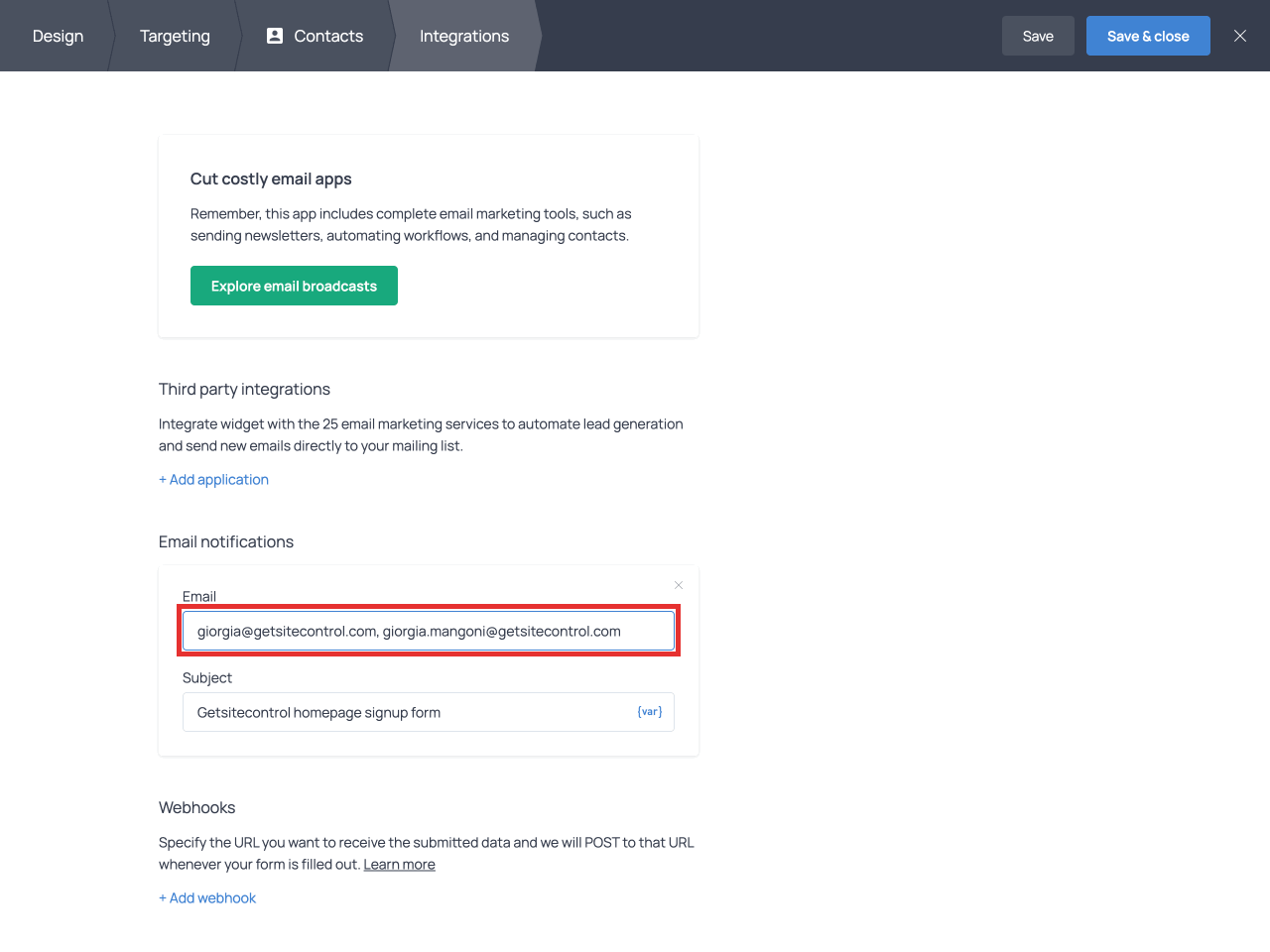1270x952 pixels.
Task: Click the Subject field label
Action: click(x=207, y=678)
